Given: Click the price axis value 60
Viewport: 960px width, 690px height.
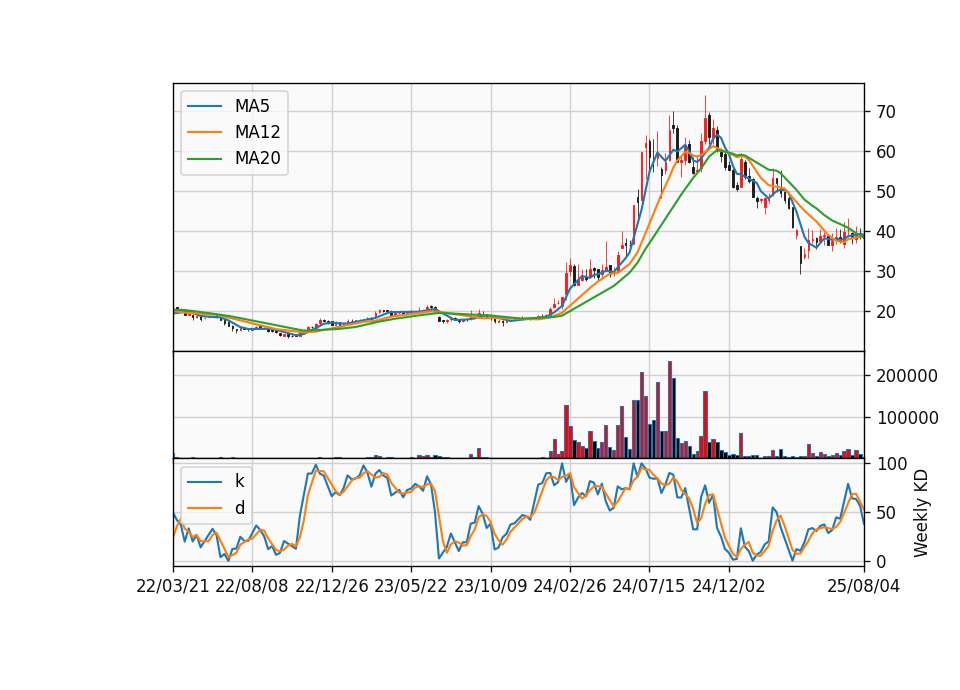Looking at the screenshot, I should tap(886, 152).
